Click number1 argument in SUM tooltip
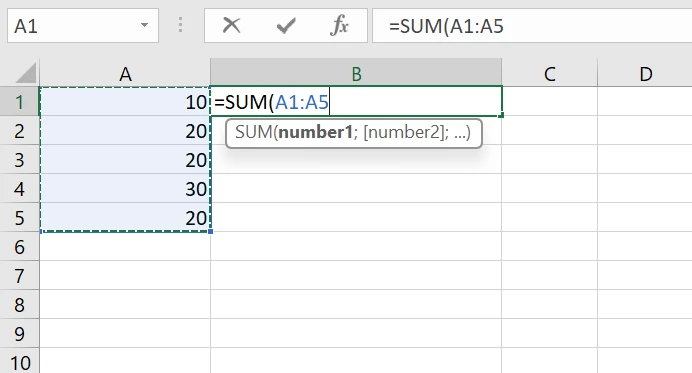692x373 pixels. tap(316, 132)
